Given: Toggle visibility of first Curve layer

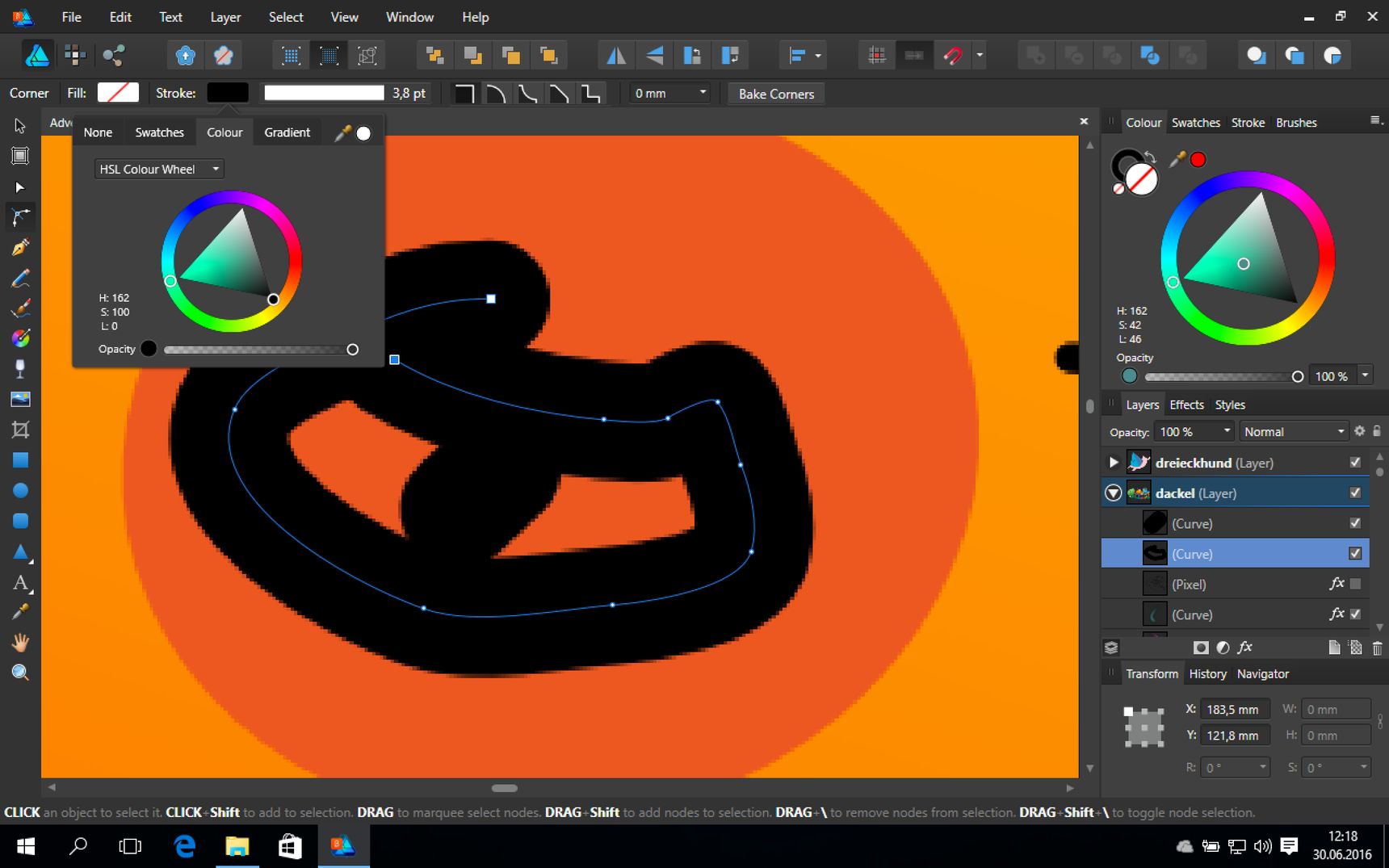Looking at the screenshot, I should click(1355, 523).
